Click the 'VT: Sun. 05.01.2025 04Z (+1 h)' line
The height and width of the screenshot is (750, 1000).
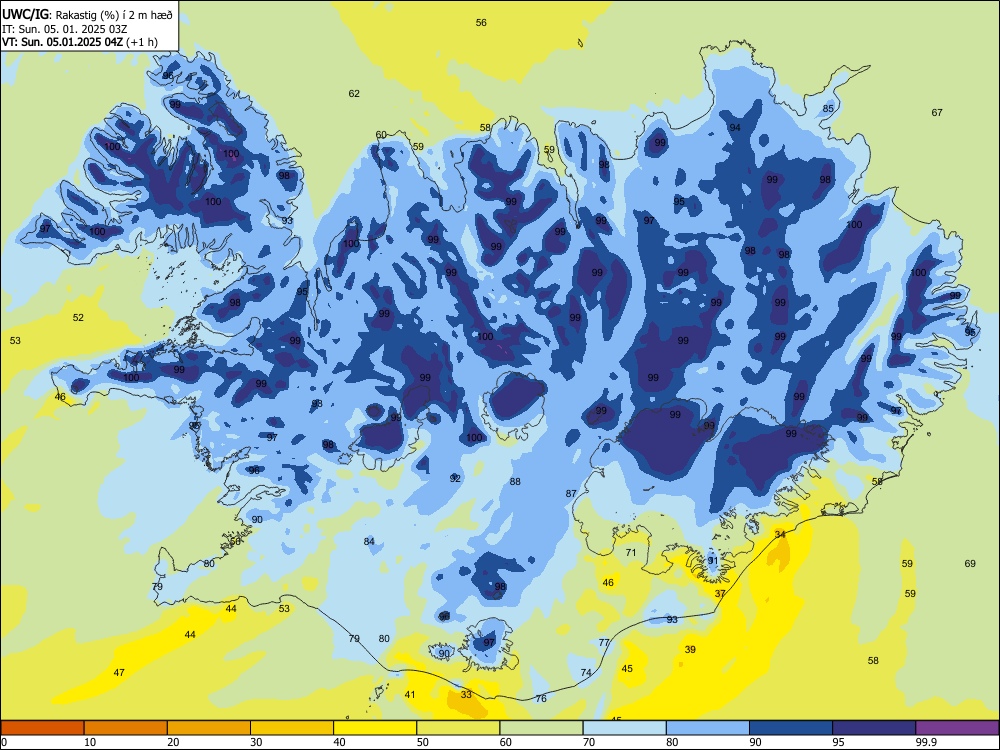pos(80,42)
